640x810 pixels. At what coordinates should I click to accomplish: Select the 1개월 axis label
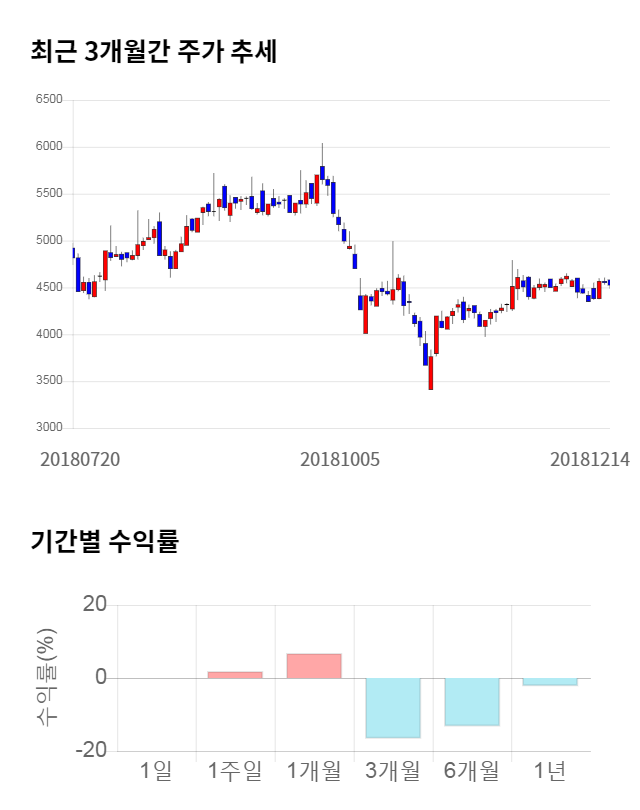point(314,770)
